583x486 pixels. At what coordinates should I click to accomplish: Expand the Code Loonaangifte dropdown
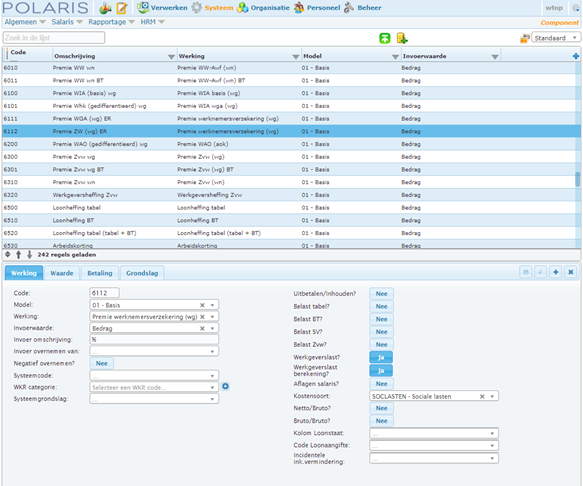pos(492,445)
